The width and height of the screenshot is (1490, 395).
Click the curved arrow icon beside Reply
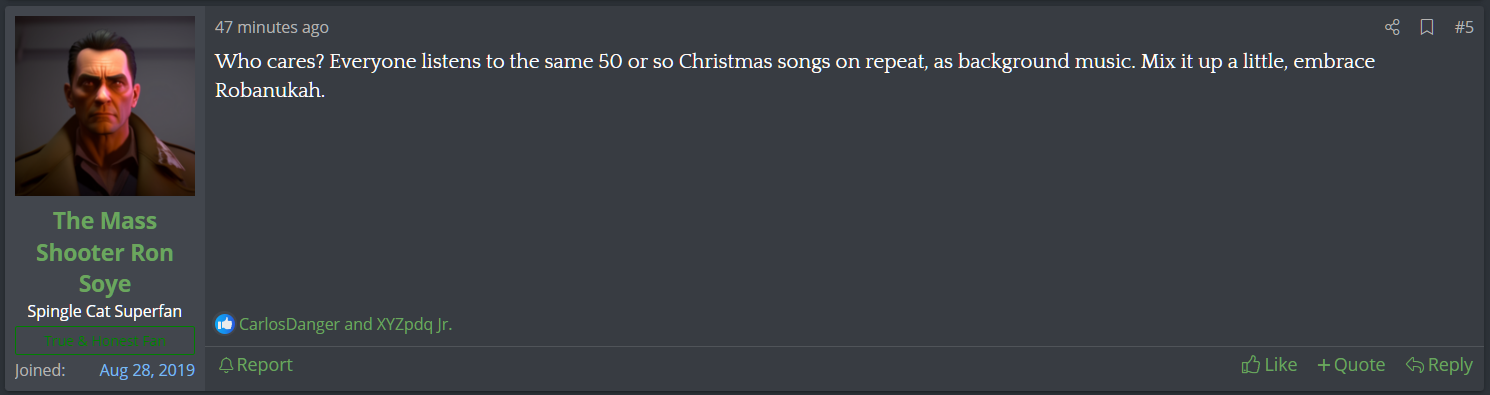[1414, 365]
